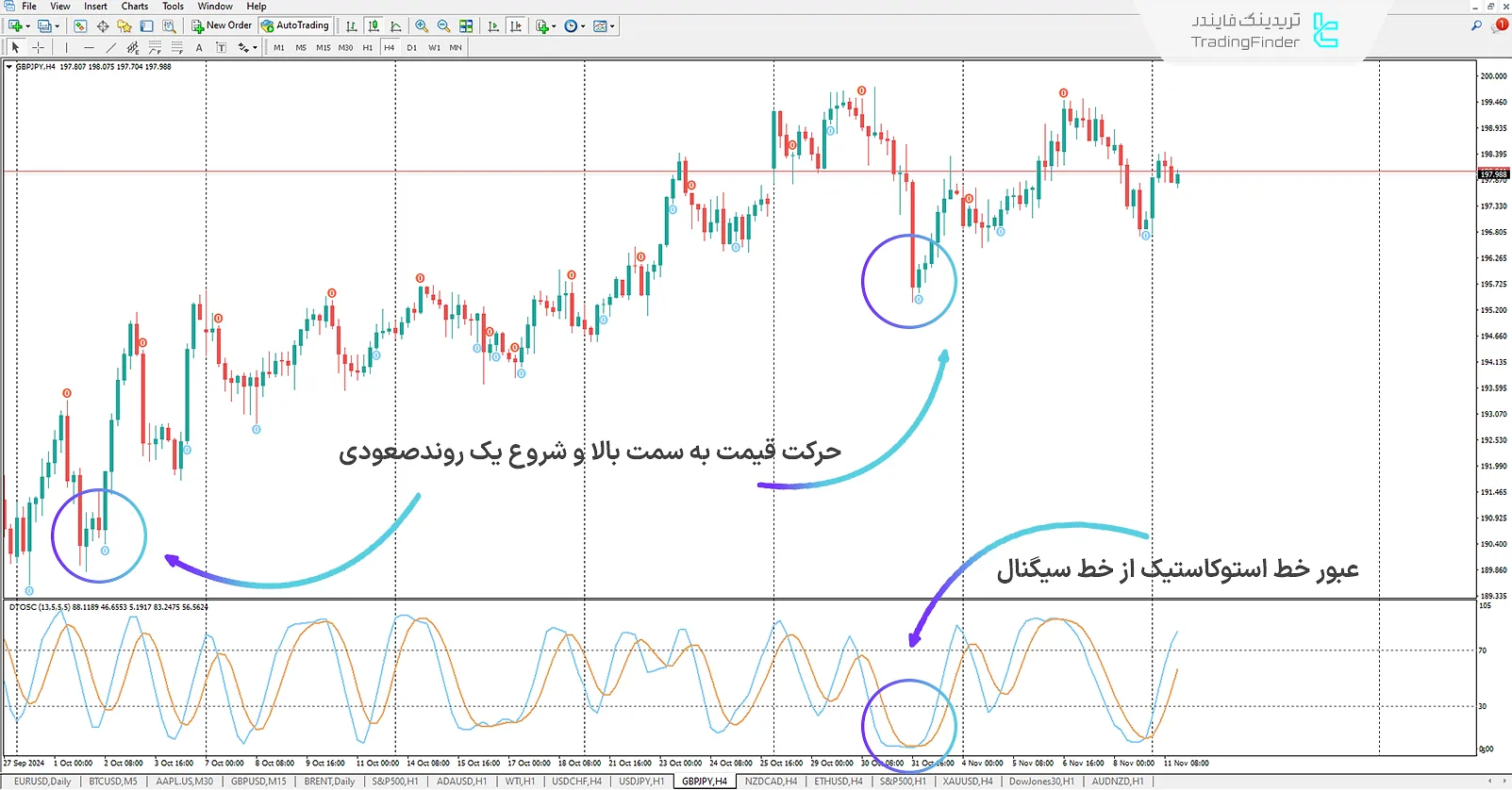The image size is (1512, 790).
Task: Switch to the BRENT,Daily chart tab
Action: tap(329, 782)
